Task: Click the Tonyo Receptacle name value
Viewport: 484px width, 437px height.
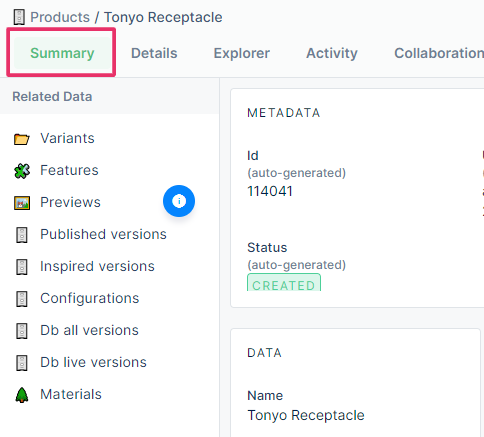Action: pos(306,415)
